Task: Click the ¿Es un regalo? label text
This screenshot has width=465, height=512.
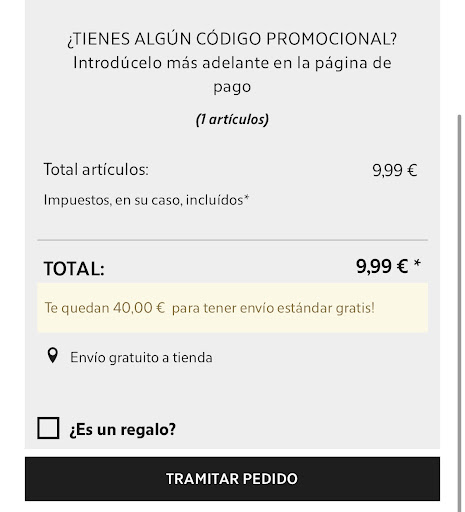Action: [x=122, y=429]
